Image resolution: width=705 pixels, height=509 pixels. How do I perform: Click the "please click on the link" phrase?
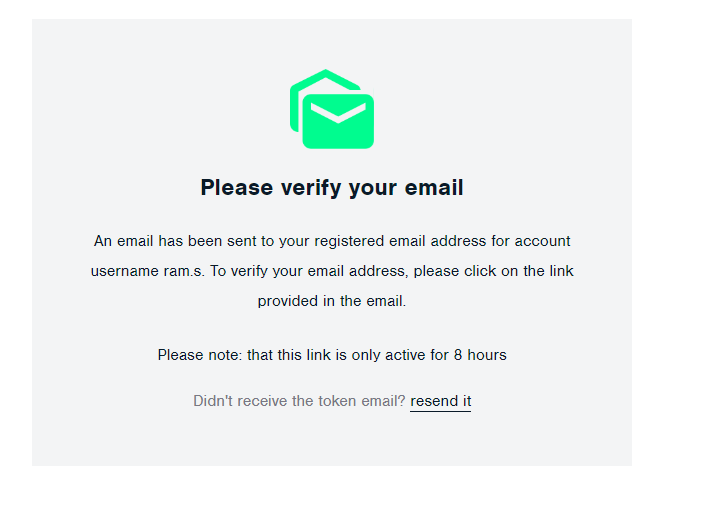coord(493,271)
